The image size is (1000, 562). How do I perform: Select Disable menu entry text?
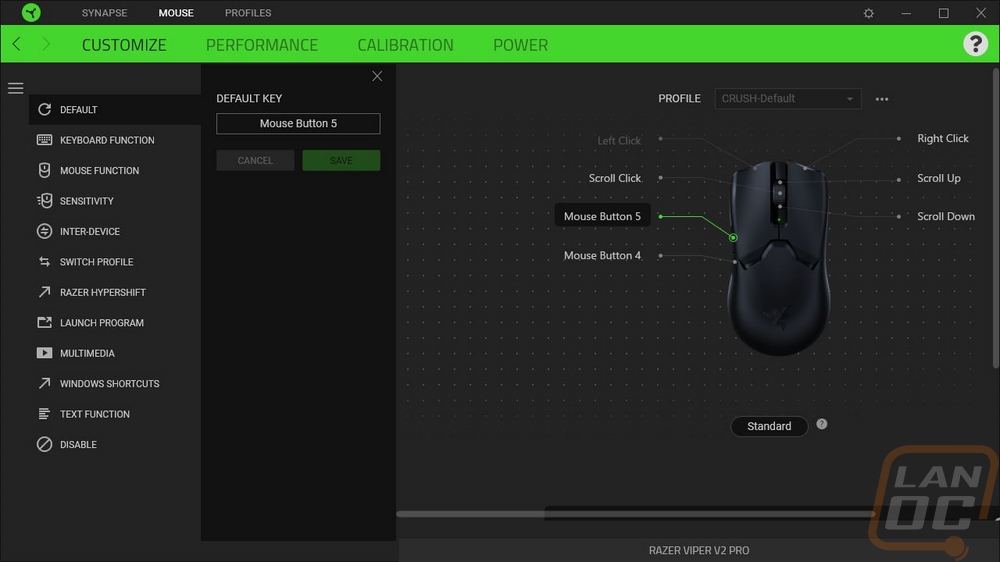[78, 445]
